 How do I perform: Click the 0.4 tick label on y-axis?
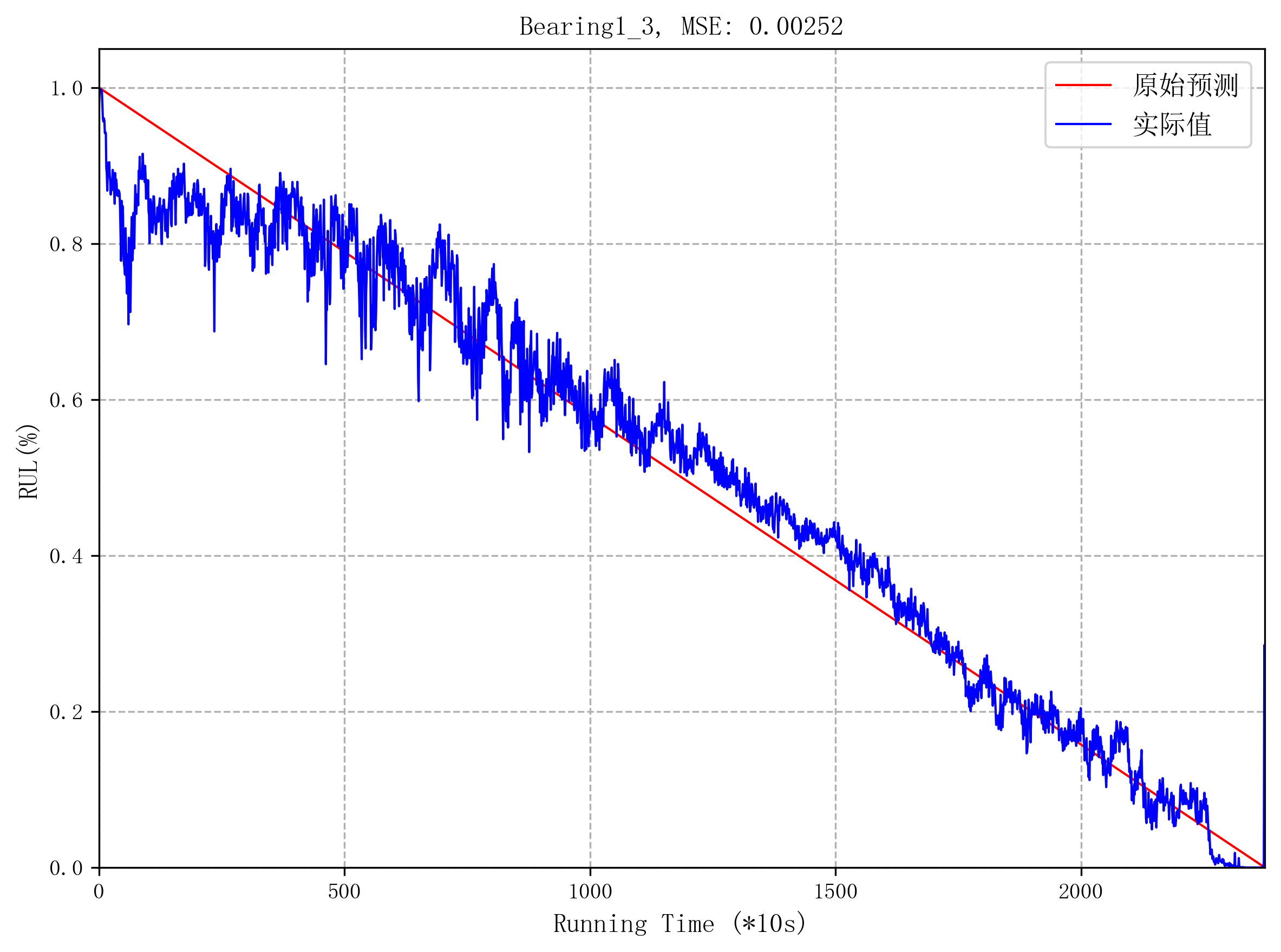coord(66,556)
